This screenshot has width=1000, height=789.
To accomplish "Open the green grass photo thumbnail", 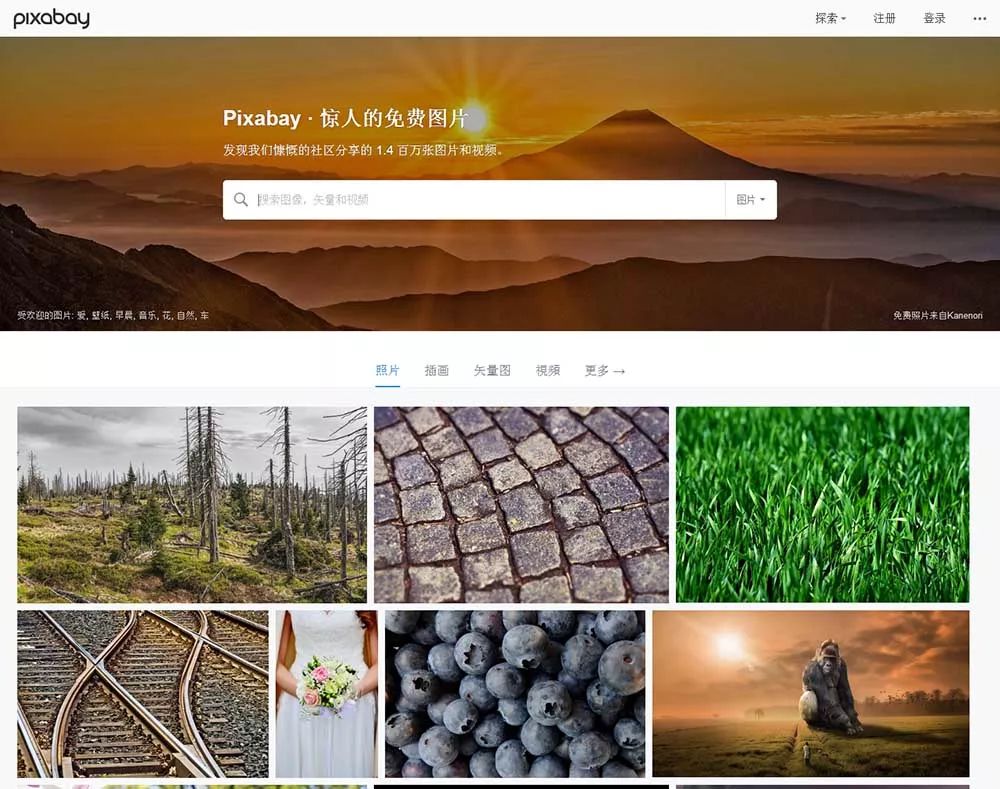I will [x=823, y=505].
